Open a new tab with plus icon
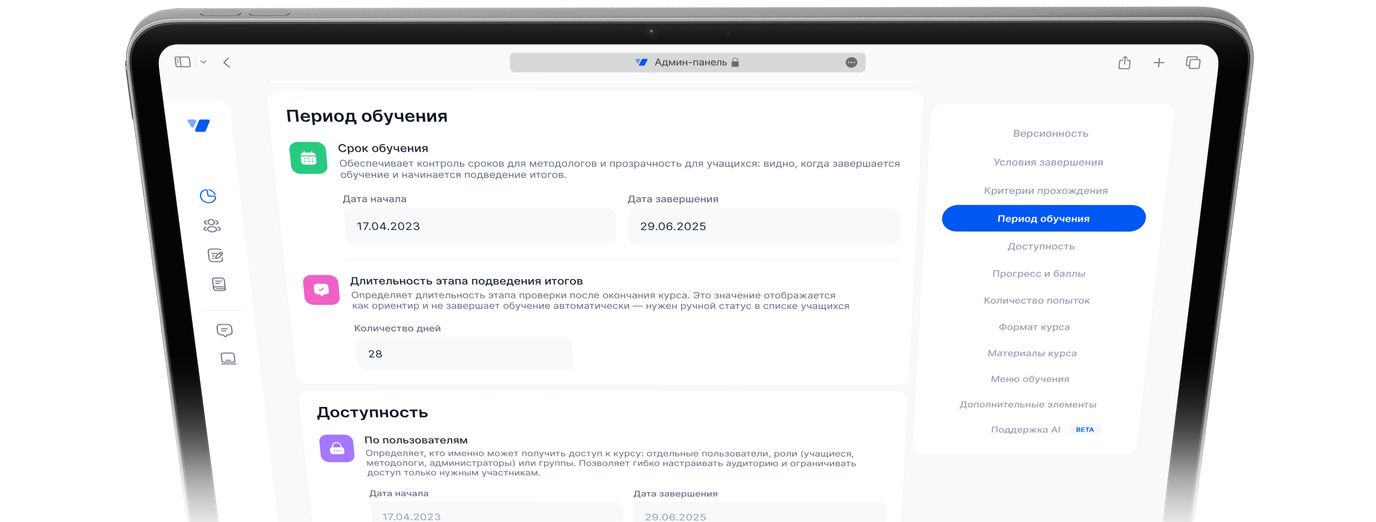 pyautogui.click(x=1158, y=62)
